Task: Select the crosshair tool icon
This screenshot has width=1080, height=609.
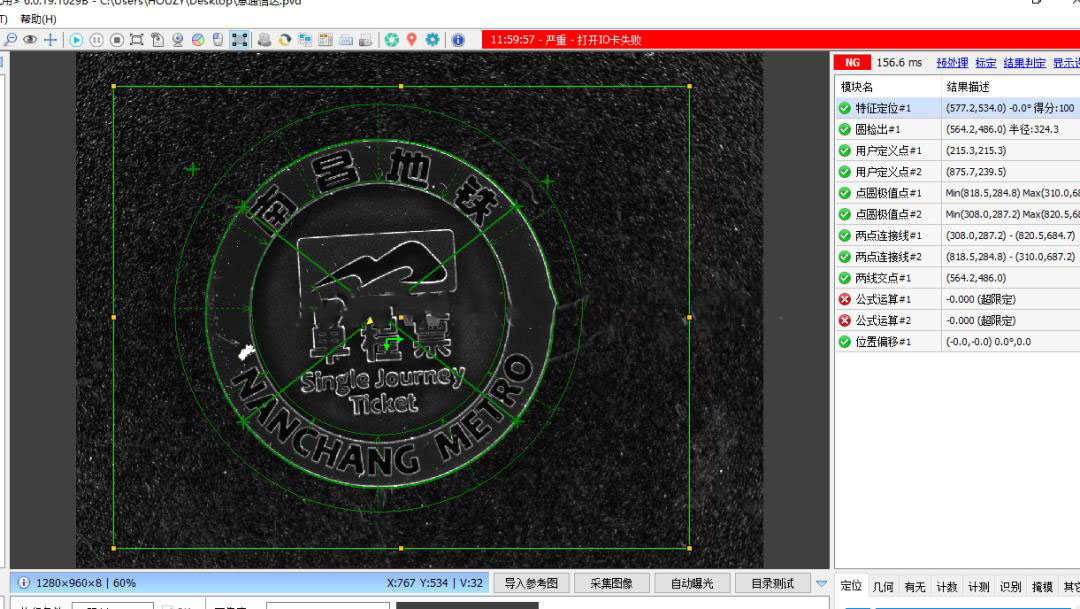Action: tap(50, 40)
